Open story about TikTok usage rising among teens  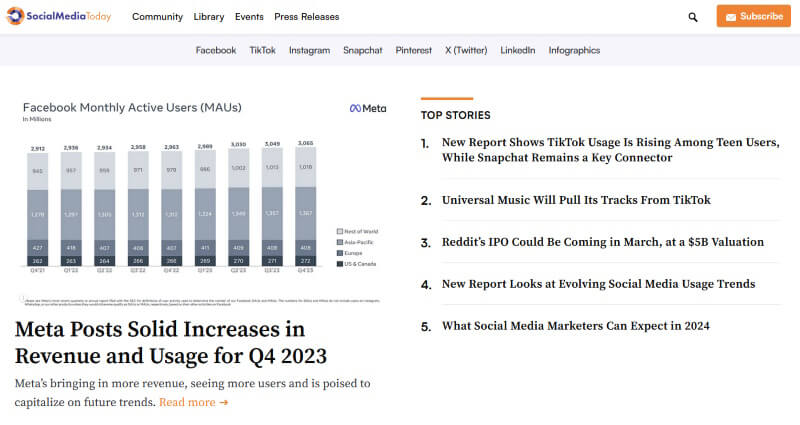610,149
